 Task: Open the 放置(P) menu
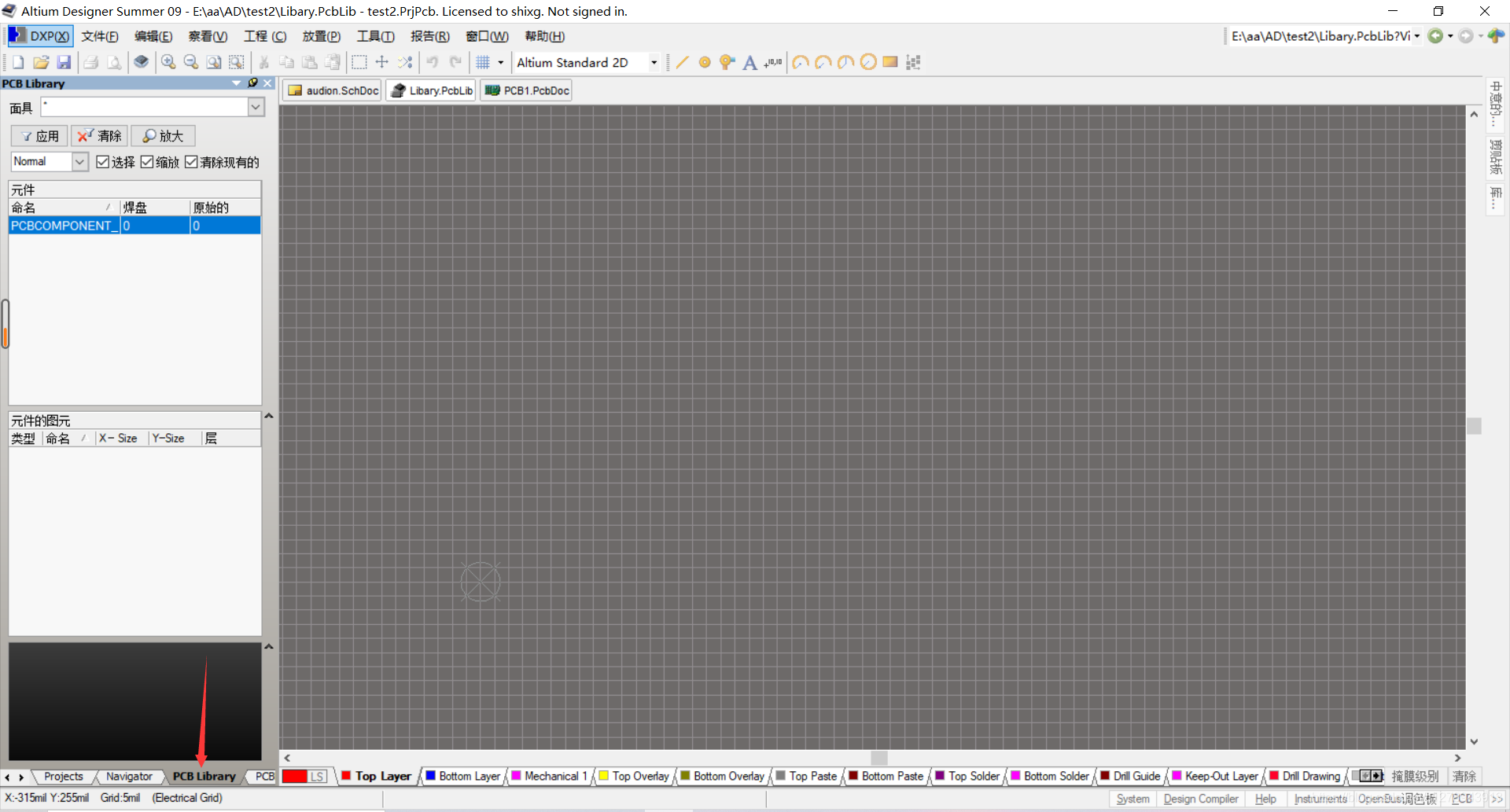point(321,36)
